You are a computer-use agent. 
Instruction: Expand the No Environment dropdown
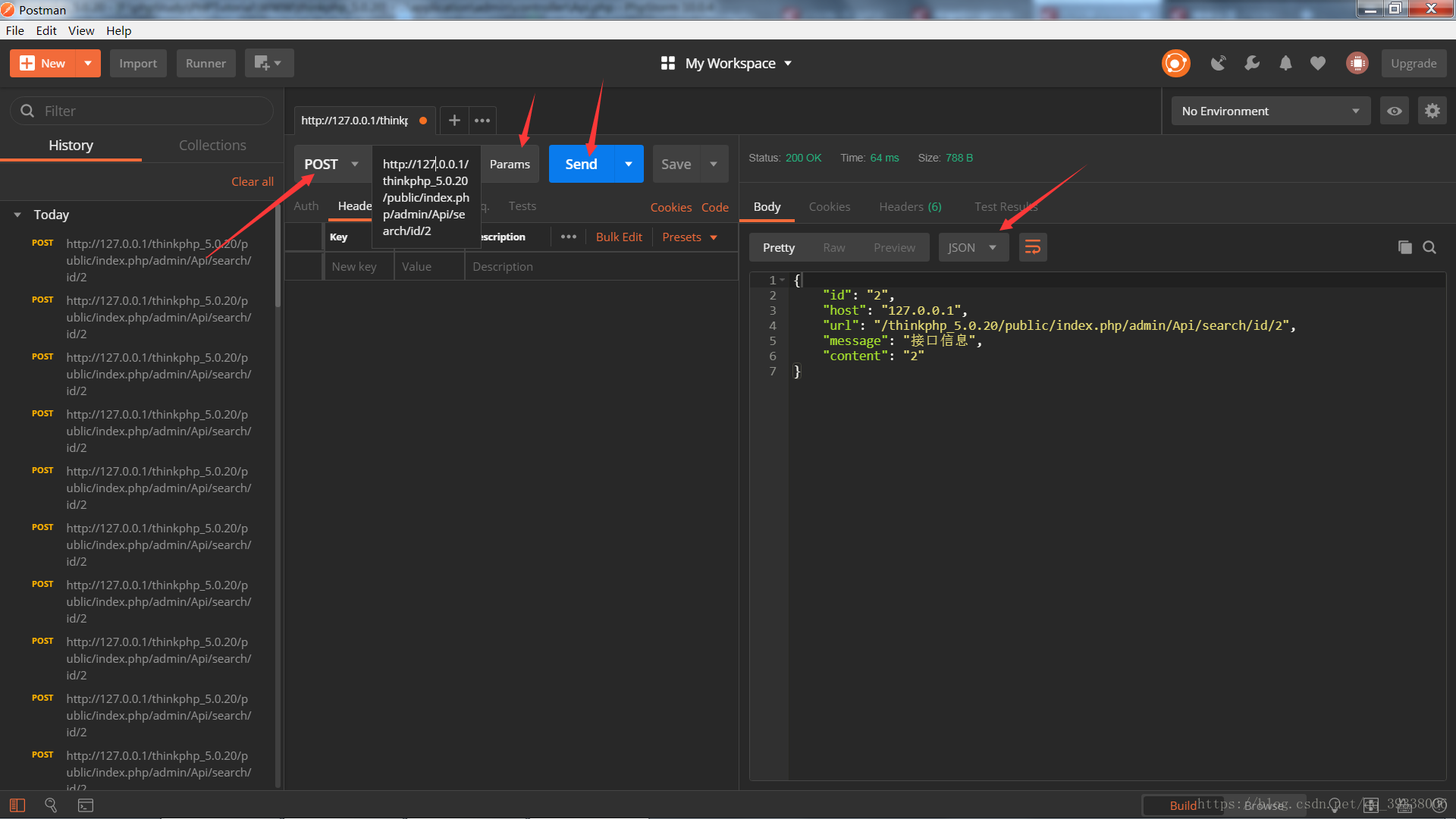tap(1270, 111)
